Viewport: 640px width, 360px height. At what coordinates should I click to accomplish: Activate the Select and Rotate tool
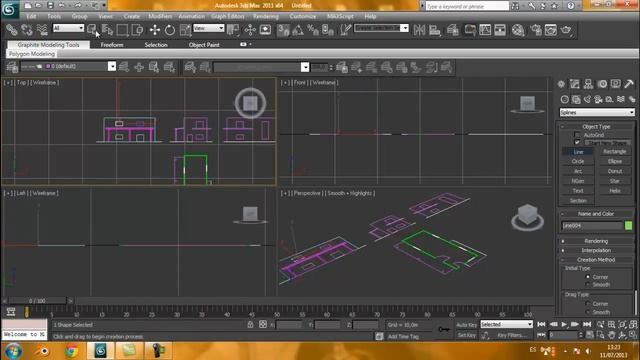pos(170,30)
